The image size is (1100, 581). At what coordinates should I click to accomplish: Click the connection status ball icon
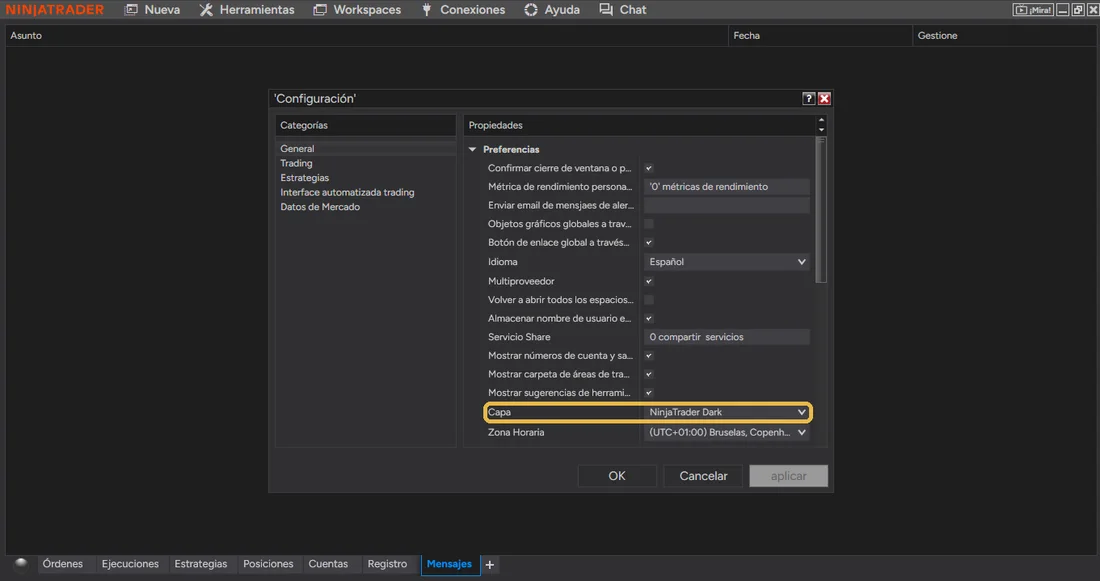(x=21, y=563)
